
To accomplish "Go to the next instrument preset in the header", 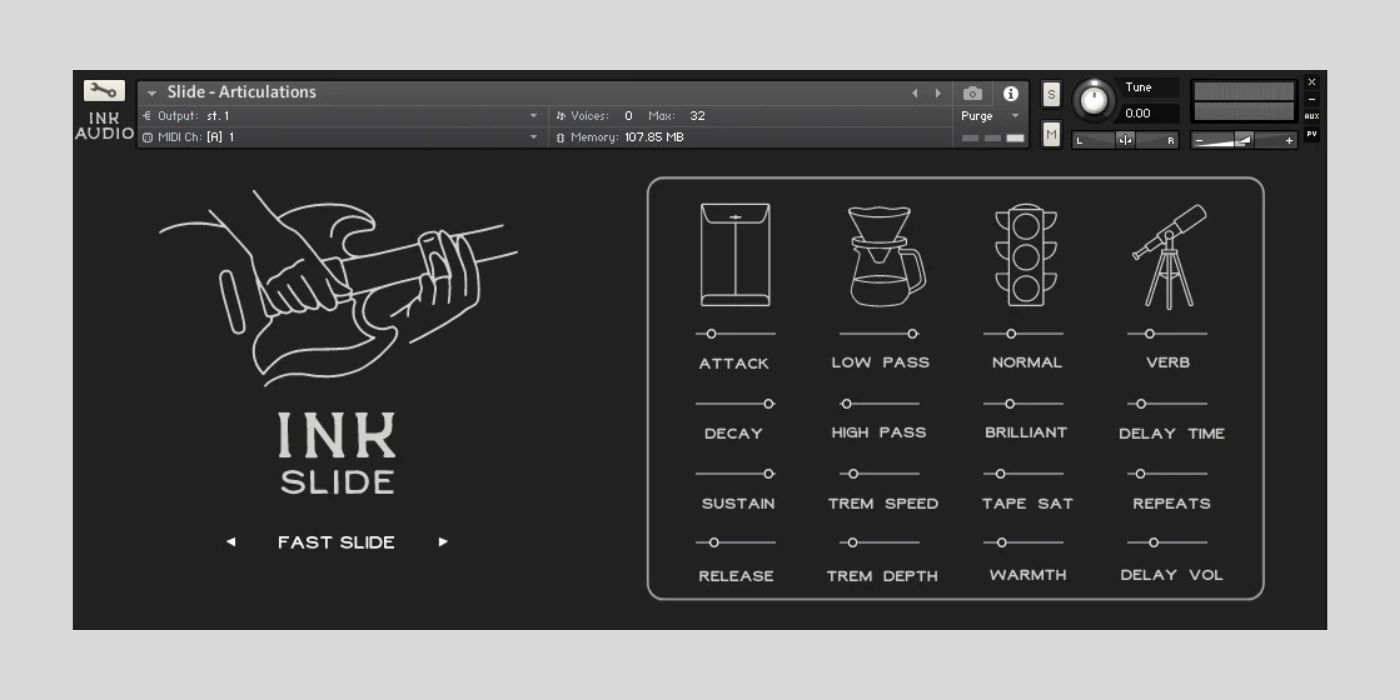I will (x=938, y=93).
